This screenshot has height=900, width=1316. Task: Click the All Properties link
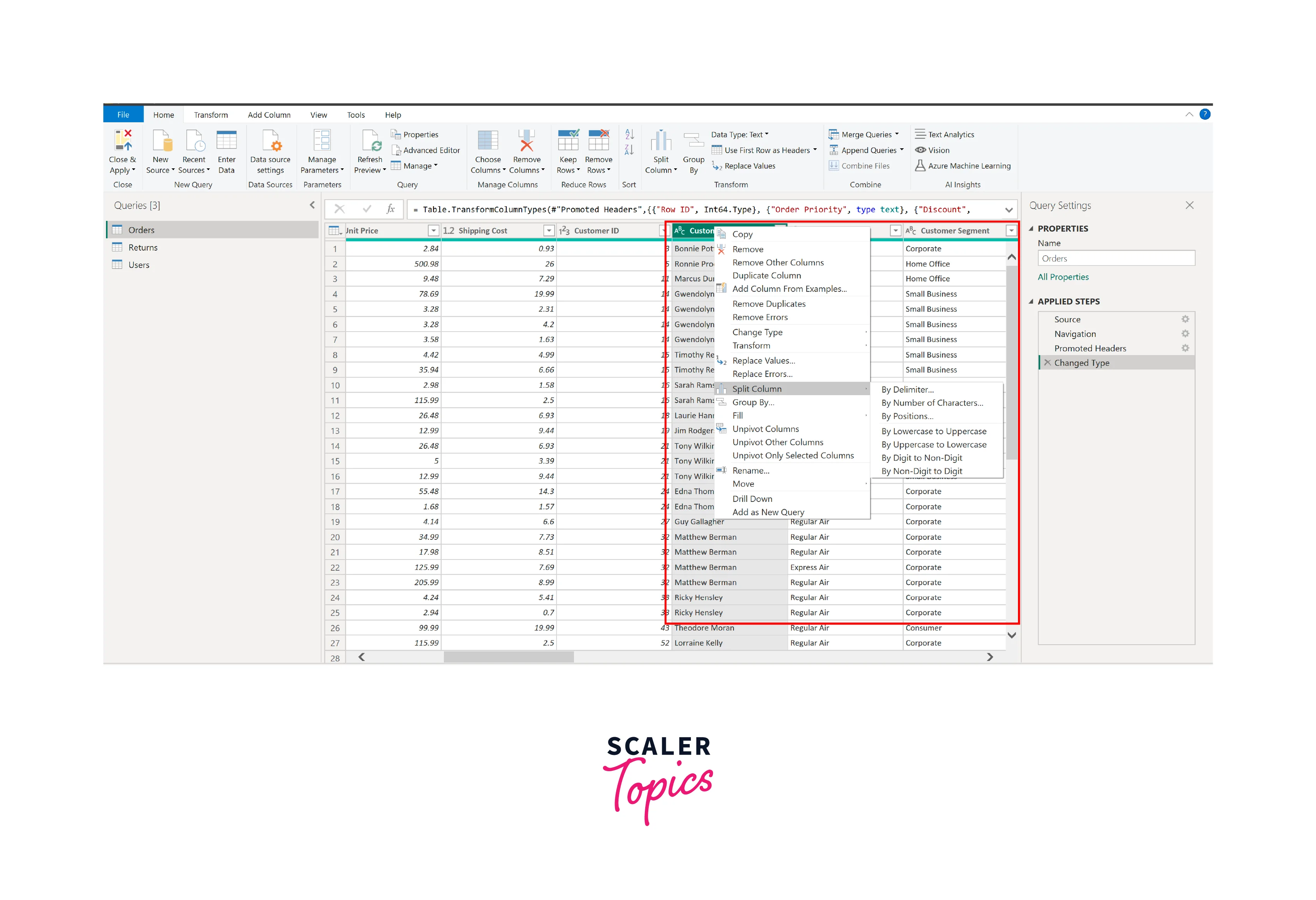(1063, 277)
